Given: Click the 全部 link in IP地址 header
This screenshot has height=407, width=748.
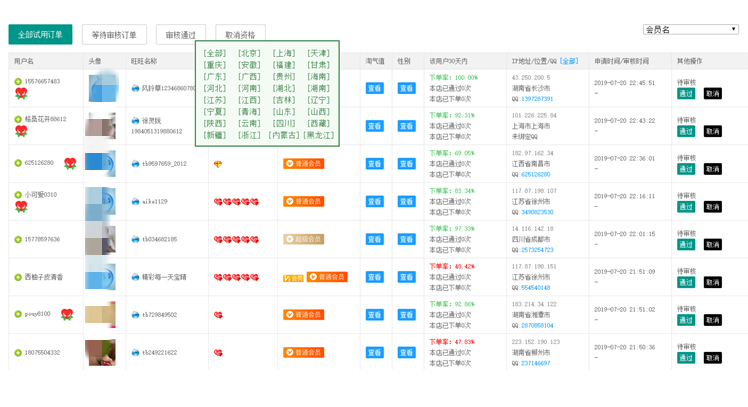Looking at the screenshot, I should click(569, 62).
